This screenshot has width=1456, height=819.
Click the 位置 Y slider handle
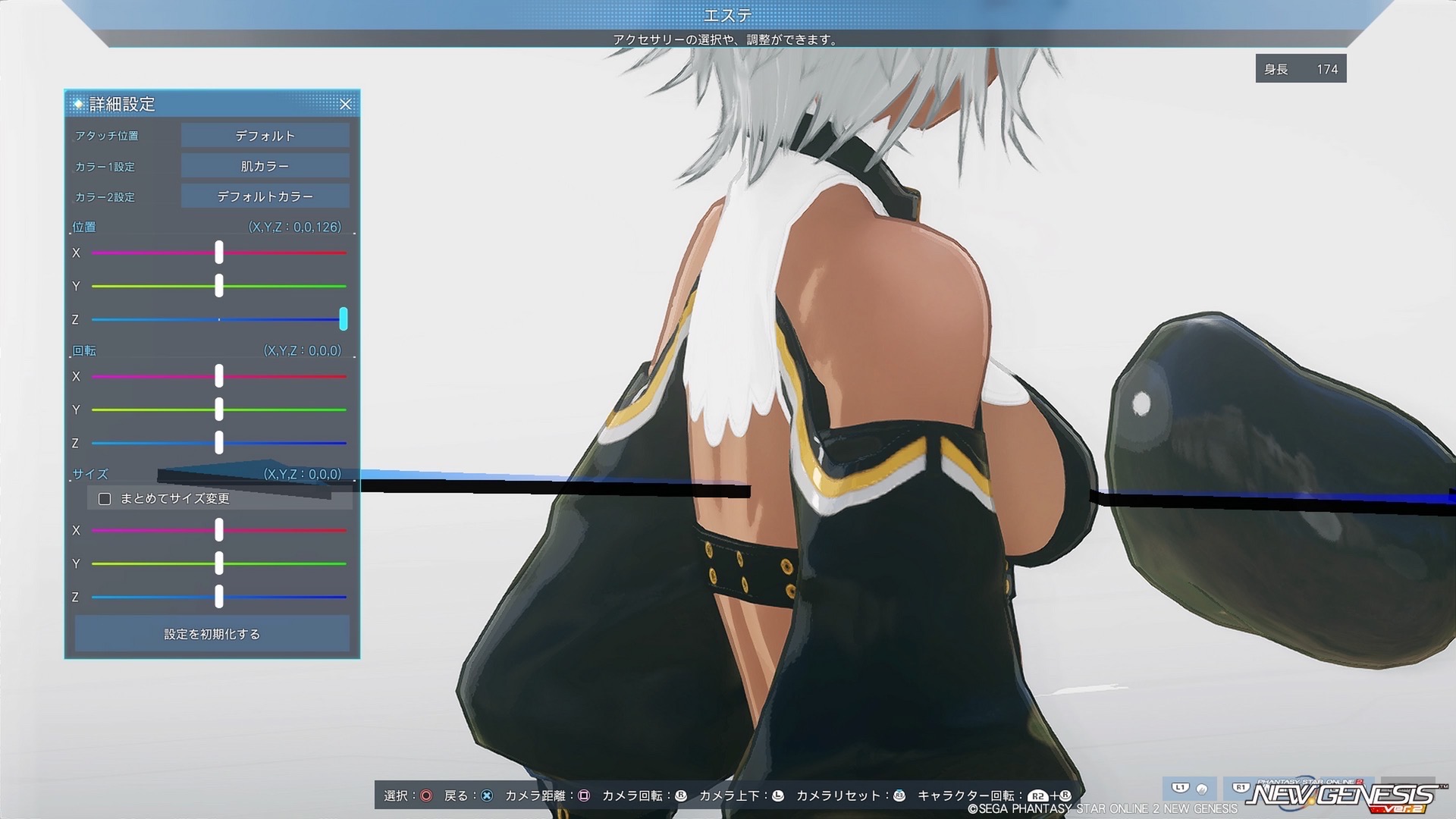point(219,286)
